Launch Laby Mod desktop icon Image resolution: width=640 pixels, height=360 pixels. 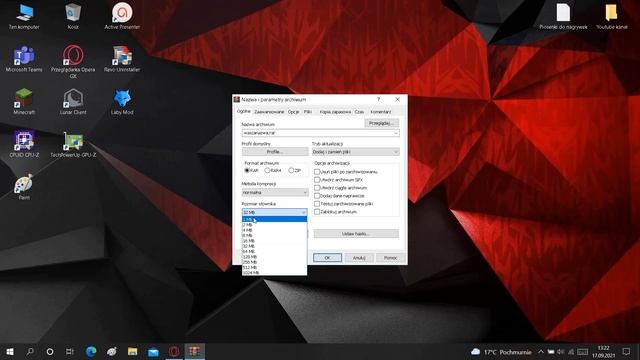(122, 102)
